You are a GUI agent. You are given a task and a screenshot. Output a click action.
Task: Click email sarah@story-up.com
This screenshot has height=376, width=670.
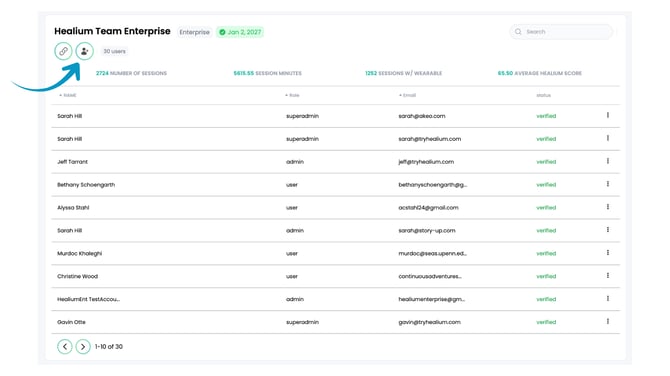coord(427,230)
